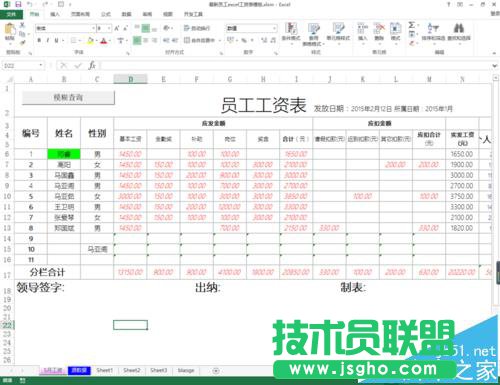
Task: Click the Clear eraser icon
Action: coord(412,43)
